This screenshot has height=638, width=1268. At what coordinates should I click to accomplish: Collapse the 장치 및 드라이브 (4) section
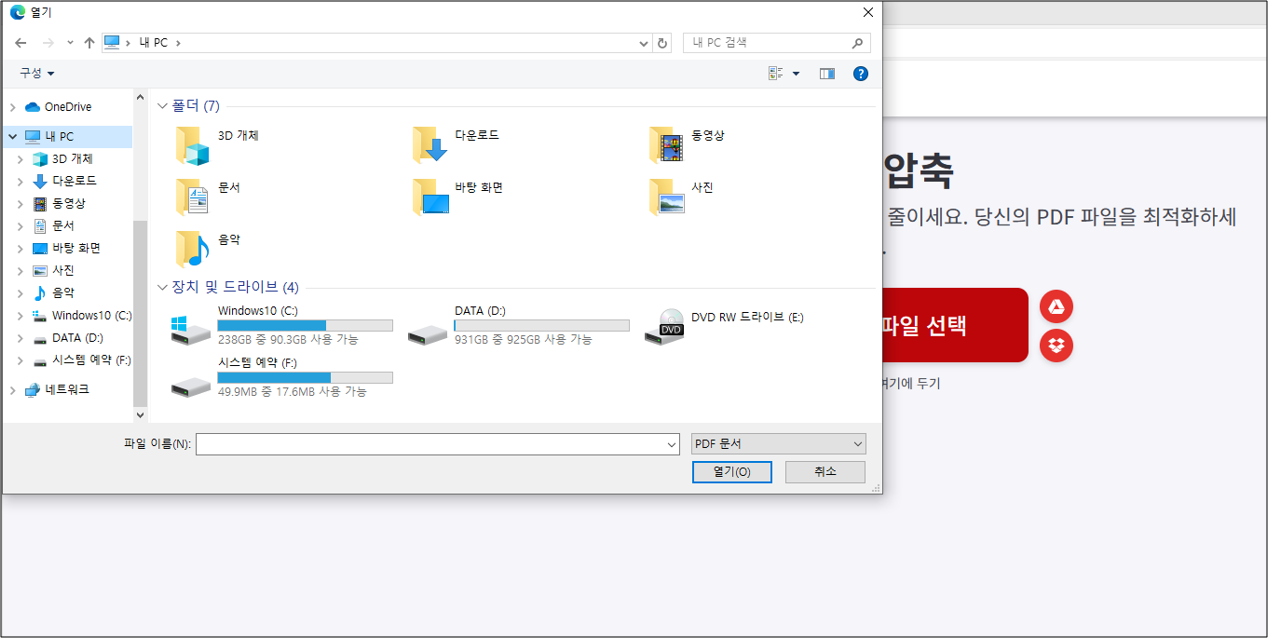point(162,287)
